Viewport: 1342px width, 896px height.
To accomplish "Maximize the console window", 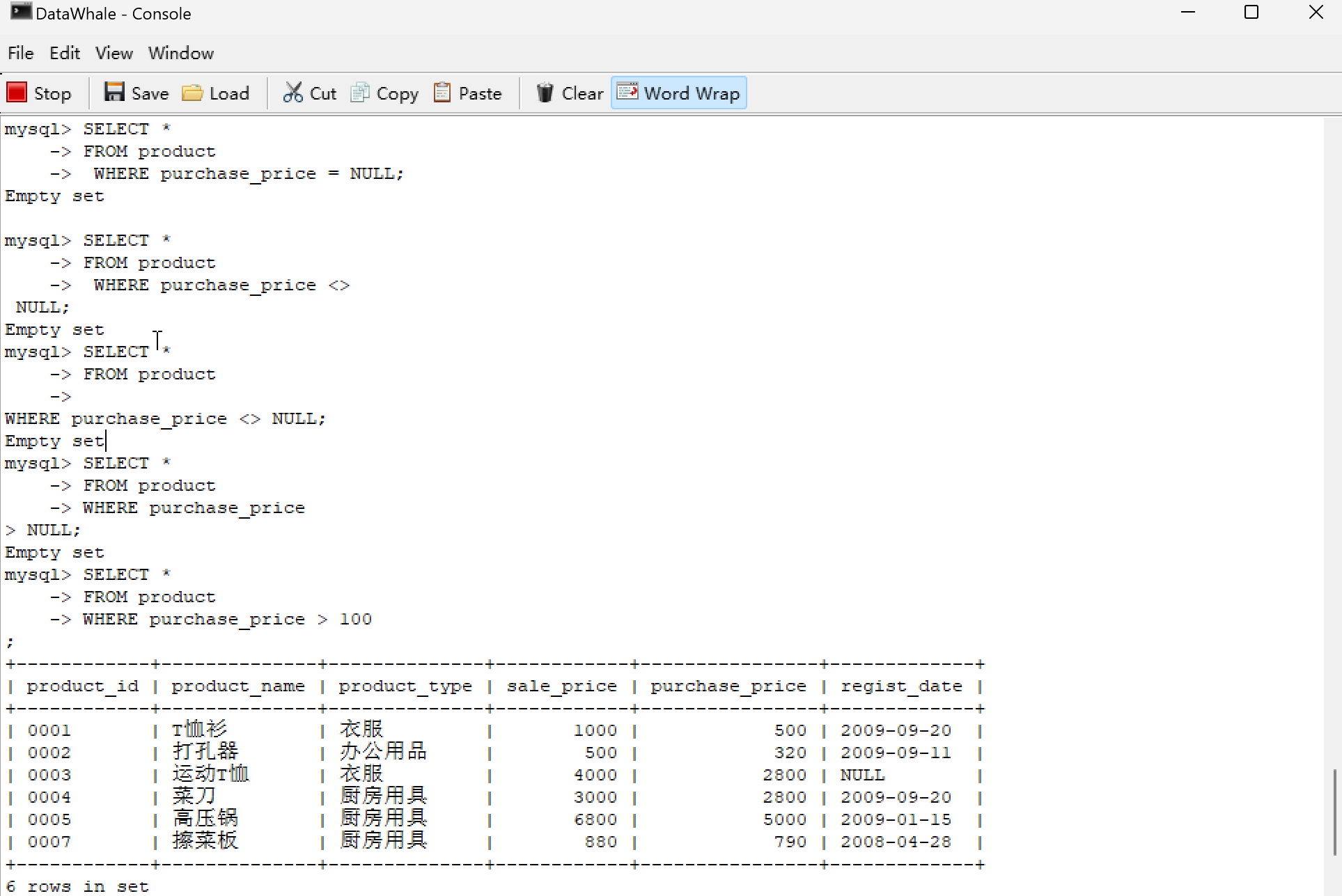I will [1251, 13].
